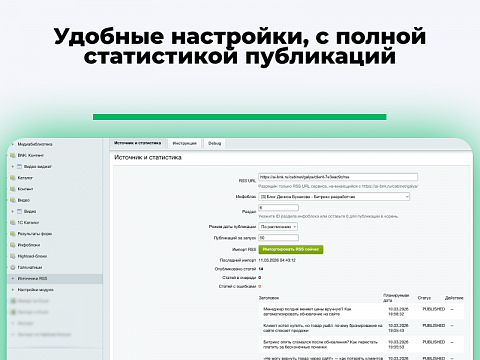Switch to the Источник и статистика tab

coord(138,143)
